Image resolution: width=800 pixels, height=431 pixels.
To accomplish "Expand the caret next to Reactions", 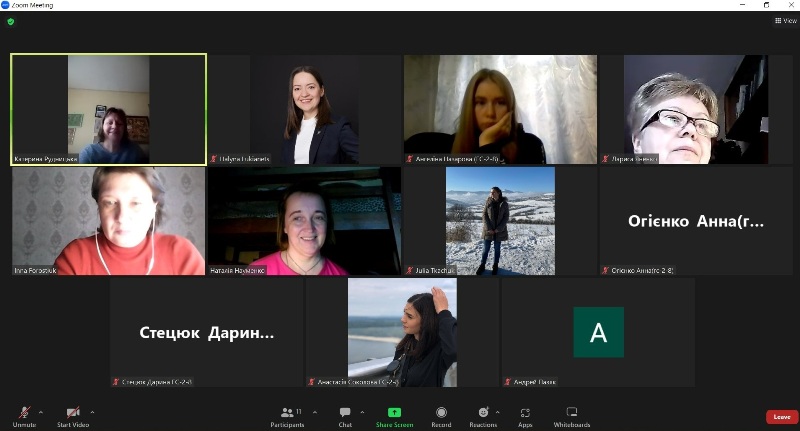I will 497,412.
